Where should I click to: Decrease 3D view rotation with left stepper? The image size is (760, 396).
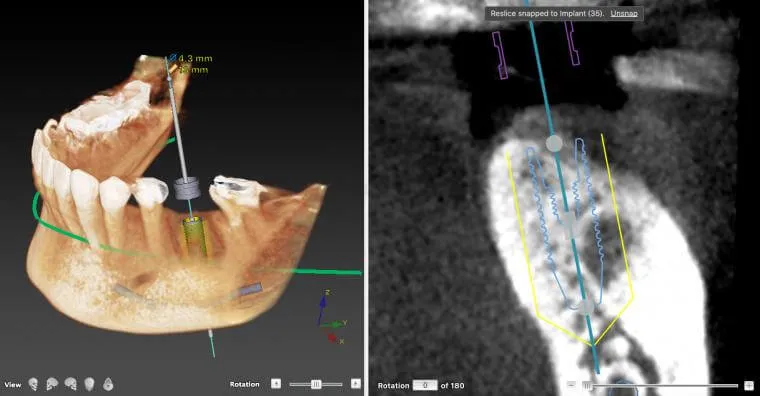(x=276, y=383)
